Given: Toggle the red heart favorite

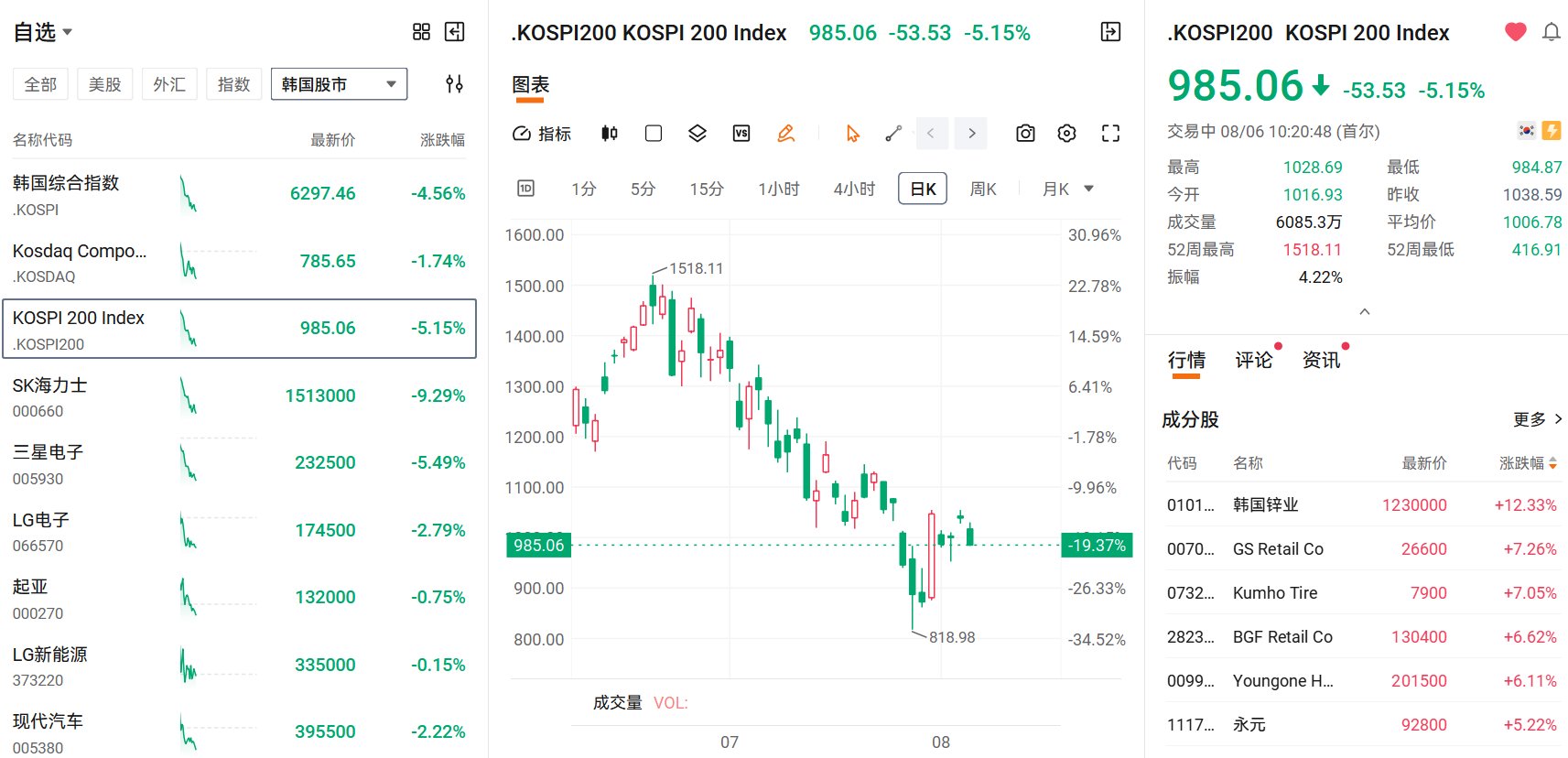Looking at the screenshot, I should pyautogui.click(x=1515, y=32).
